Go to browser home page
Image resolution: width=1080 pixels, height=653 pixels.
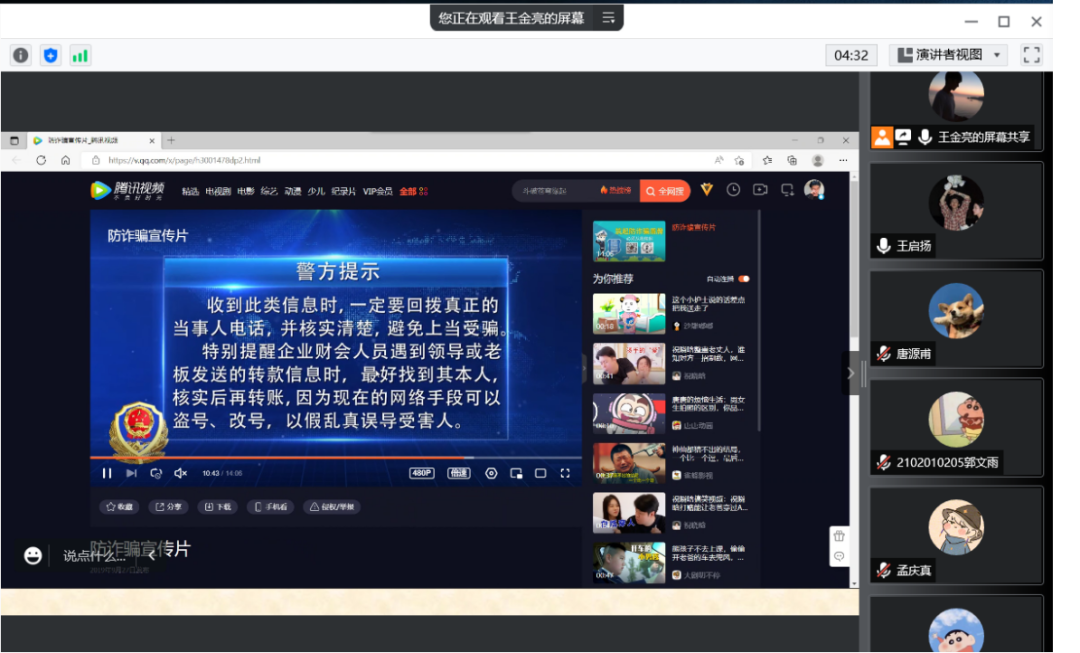pyautogui.click(x=65, y=160)
